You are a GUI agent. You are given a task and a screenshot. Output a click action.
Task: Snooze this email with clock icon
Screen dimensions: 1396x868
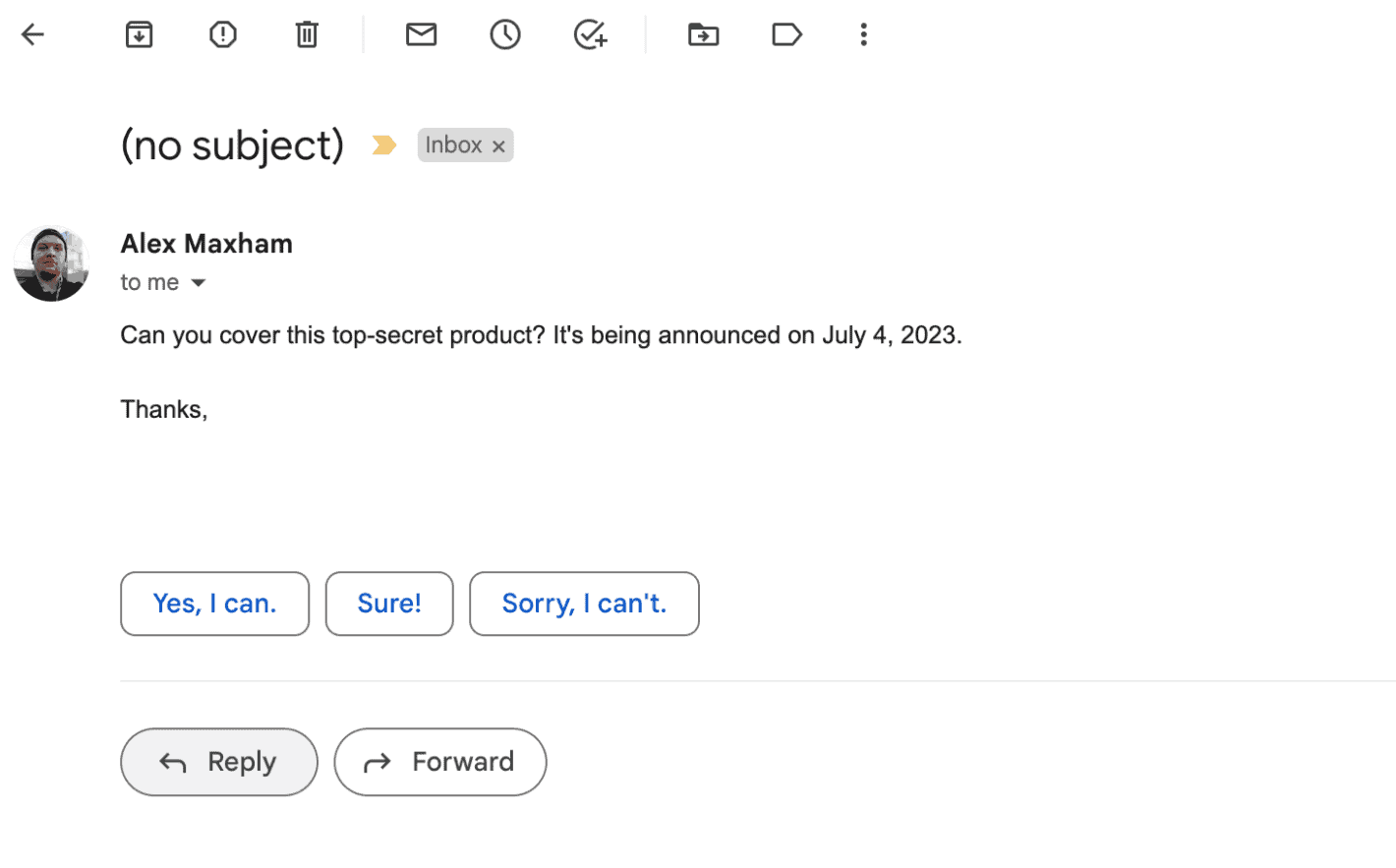[505, 35]
